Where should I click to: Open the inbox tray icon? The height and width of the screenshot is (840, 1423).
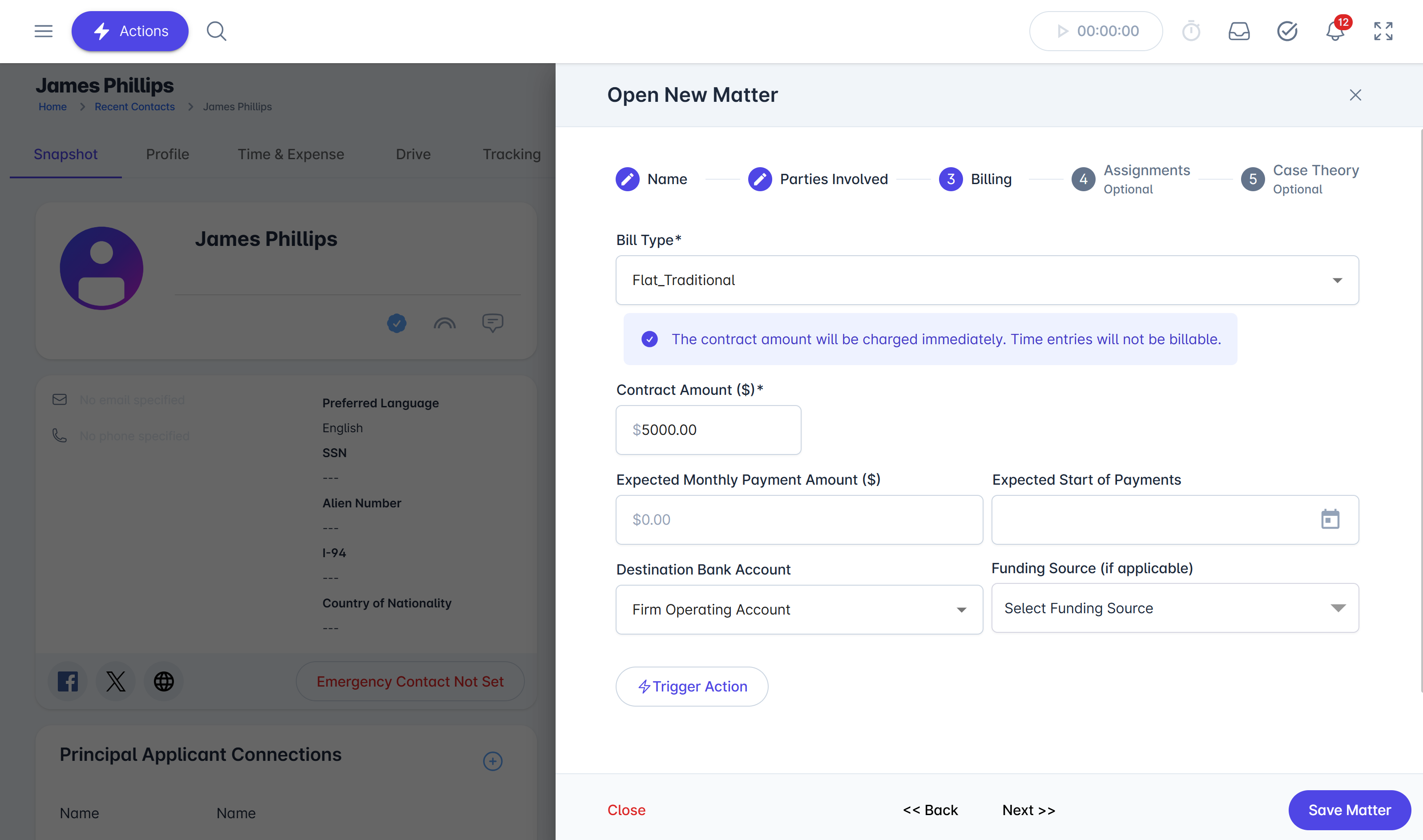pyautogui.click(x=1239, y=31)
